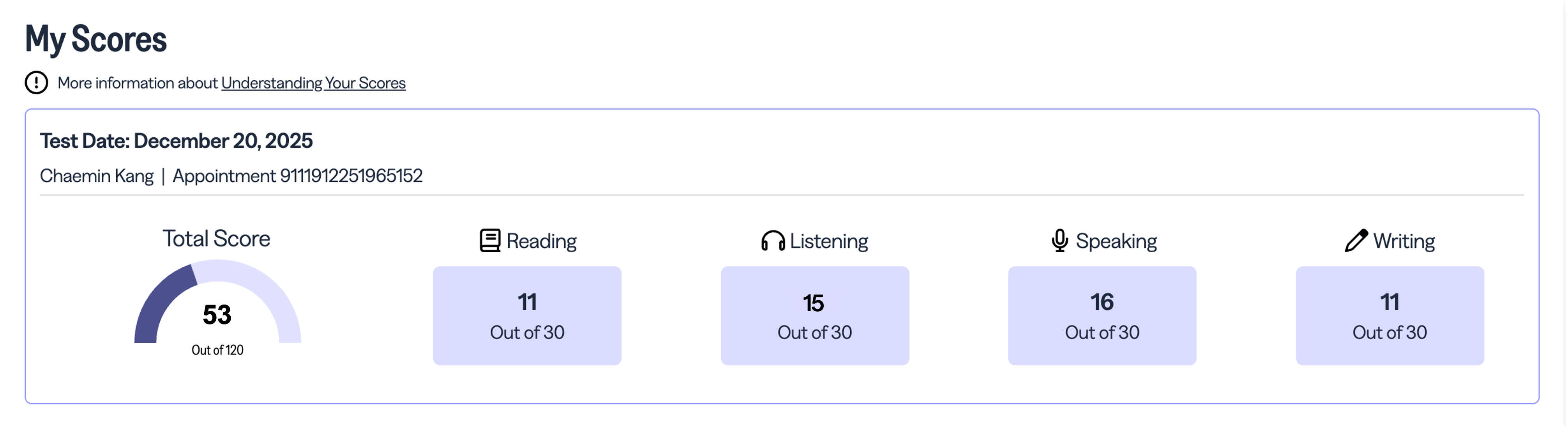The width and height of the screenshot is (1568, 427).
Task: Click the Writing pencil icon
Action: [x=1356, y=241]
